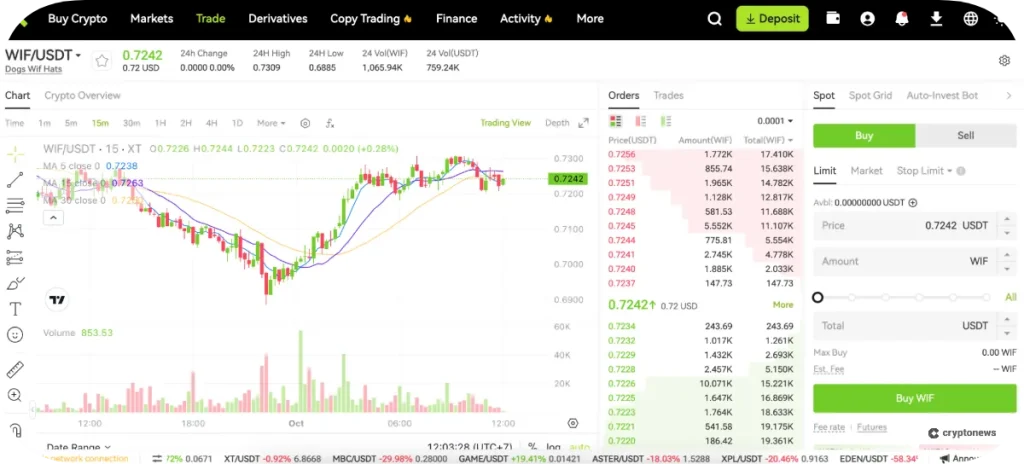Select the ruler measure tool
1024x464 pixels.
pos(15,370)
